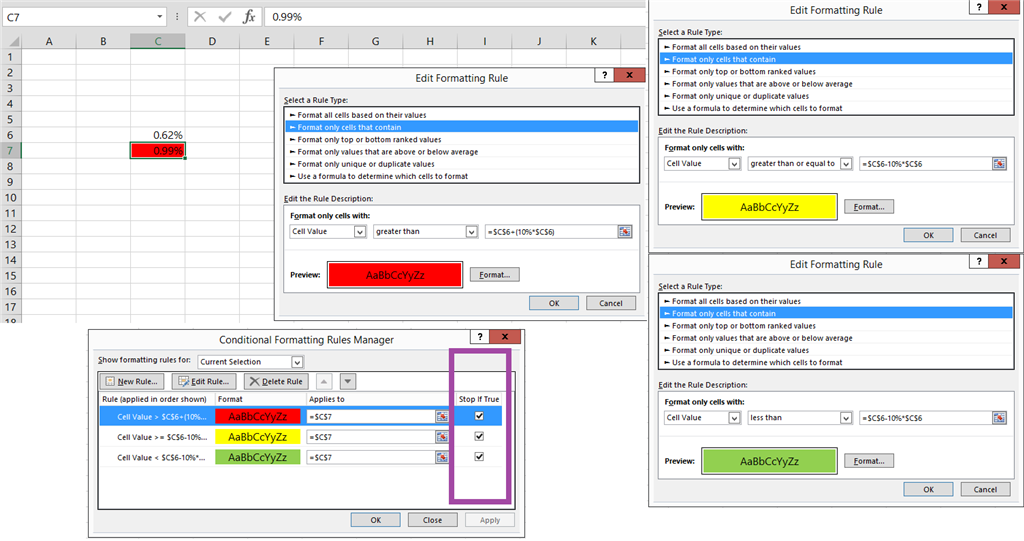This screenshot has height=541, width=1024.
Task: Move rule up with the up arrow
Action: tap(324, 382)
